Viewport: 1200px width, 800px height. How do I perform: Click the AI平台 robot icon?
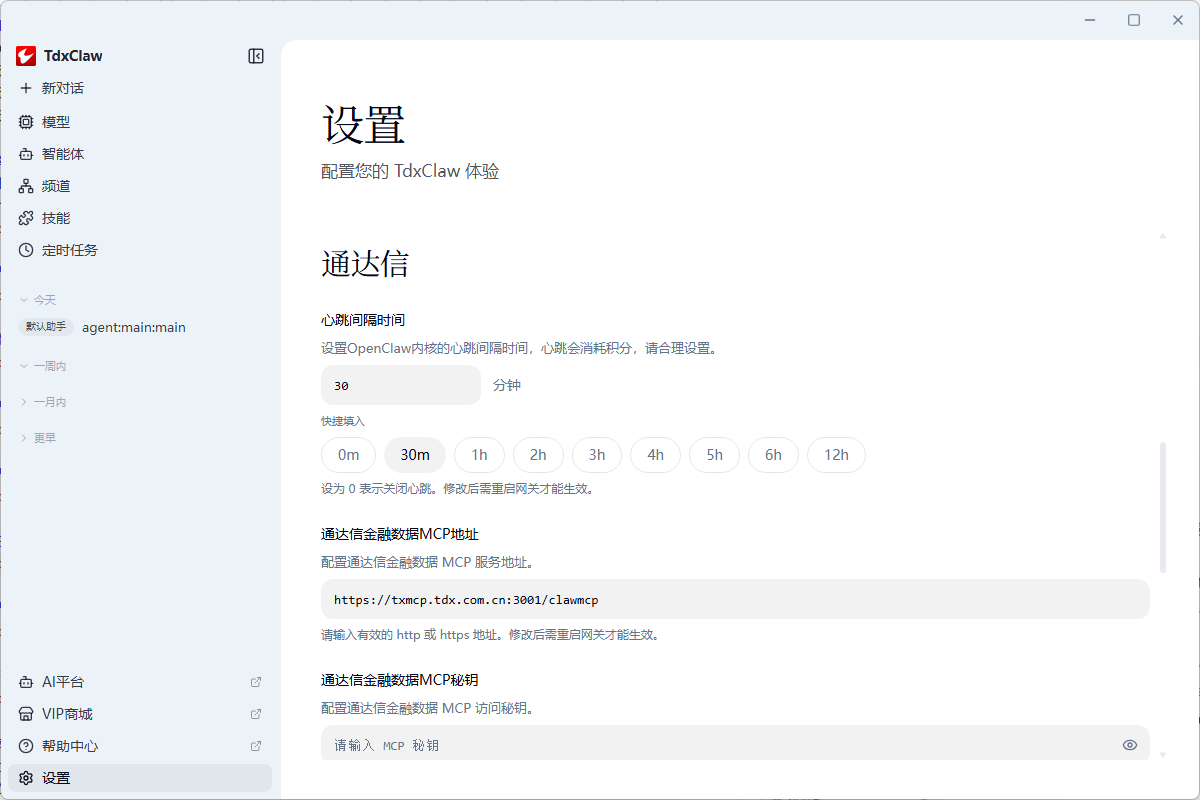(26, 682)
